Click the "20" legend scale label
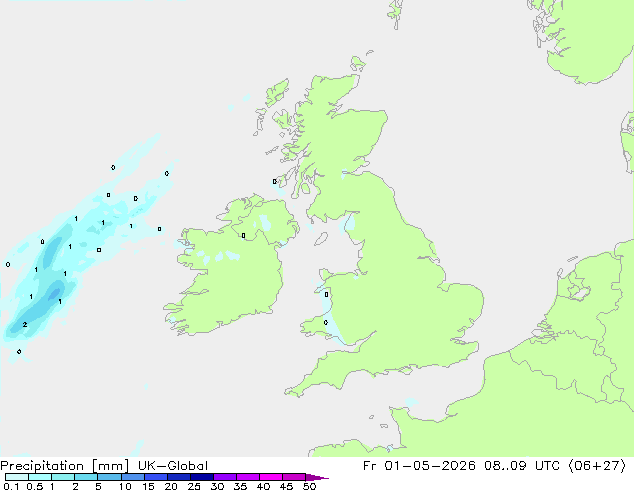634x490 pixels. click(x=171, y=486)
